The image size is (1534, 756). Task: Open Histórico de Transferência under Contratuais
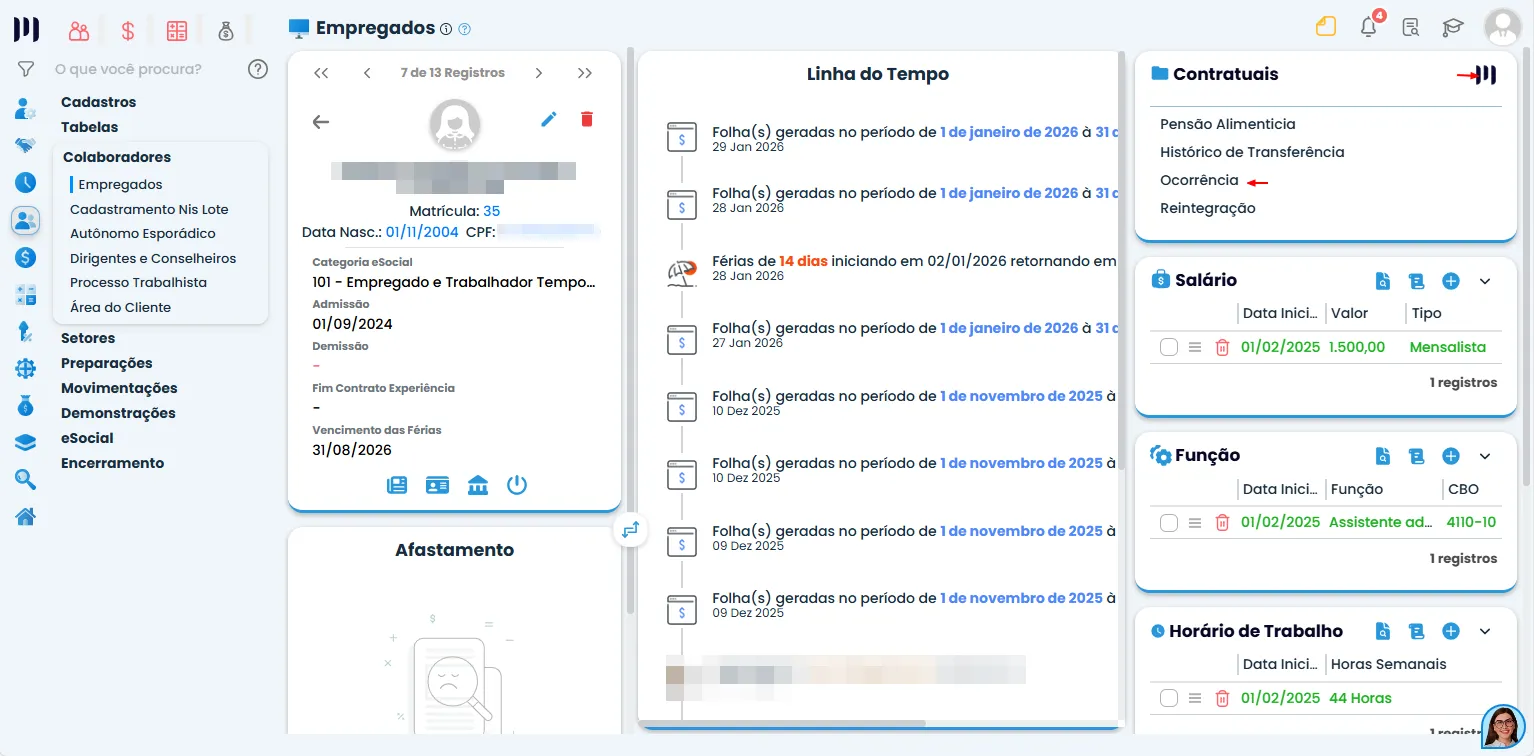[1252, 152]
